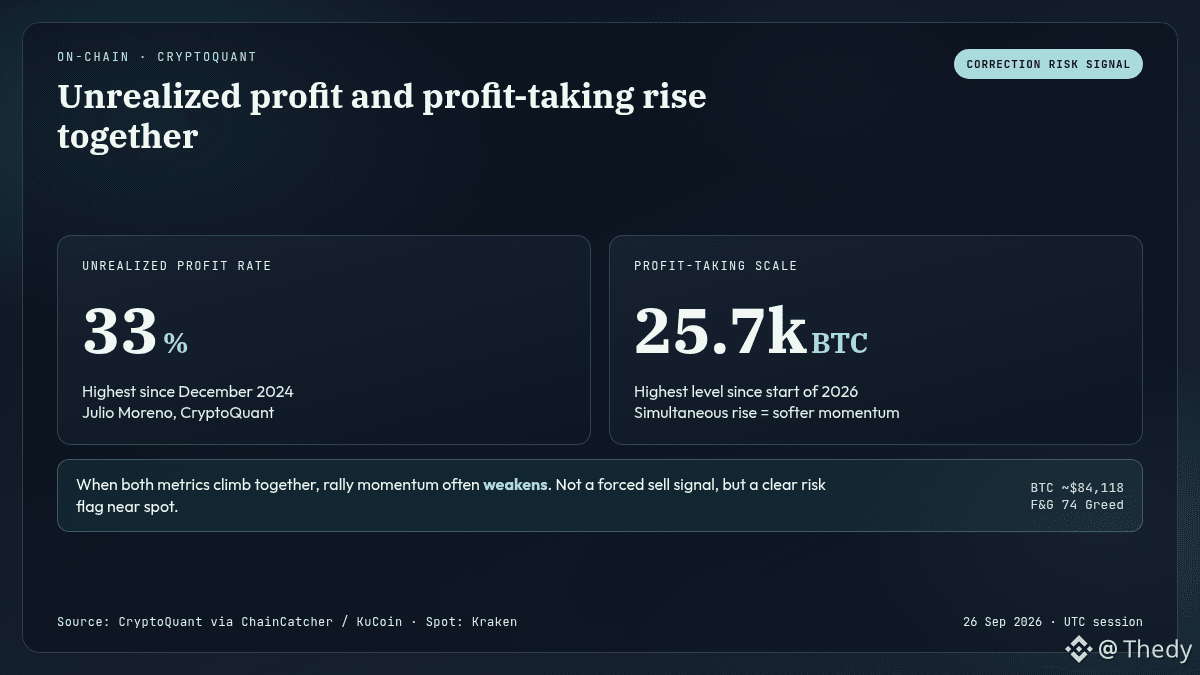
Task: Select the Highest since December 2024 line
Action: 188,392
